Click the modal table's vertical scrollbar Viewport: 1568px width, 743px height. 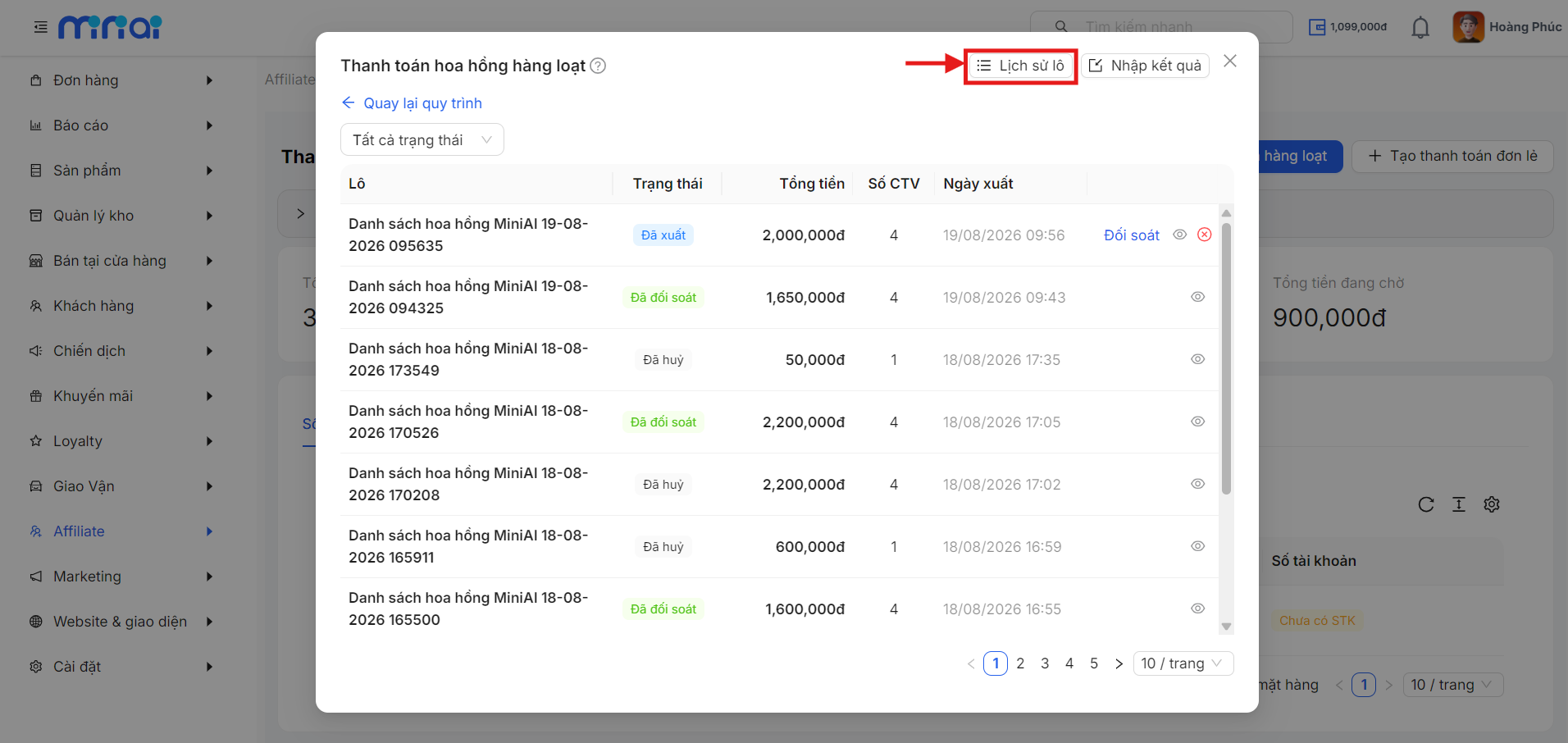point(1226,357)
